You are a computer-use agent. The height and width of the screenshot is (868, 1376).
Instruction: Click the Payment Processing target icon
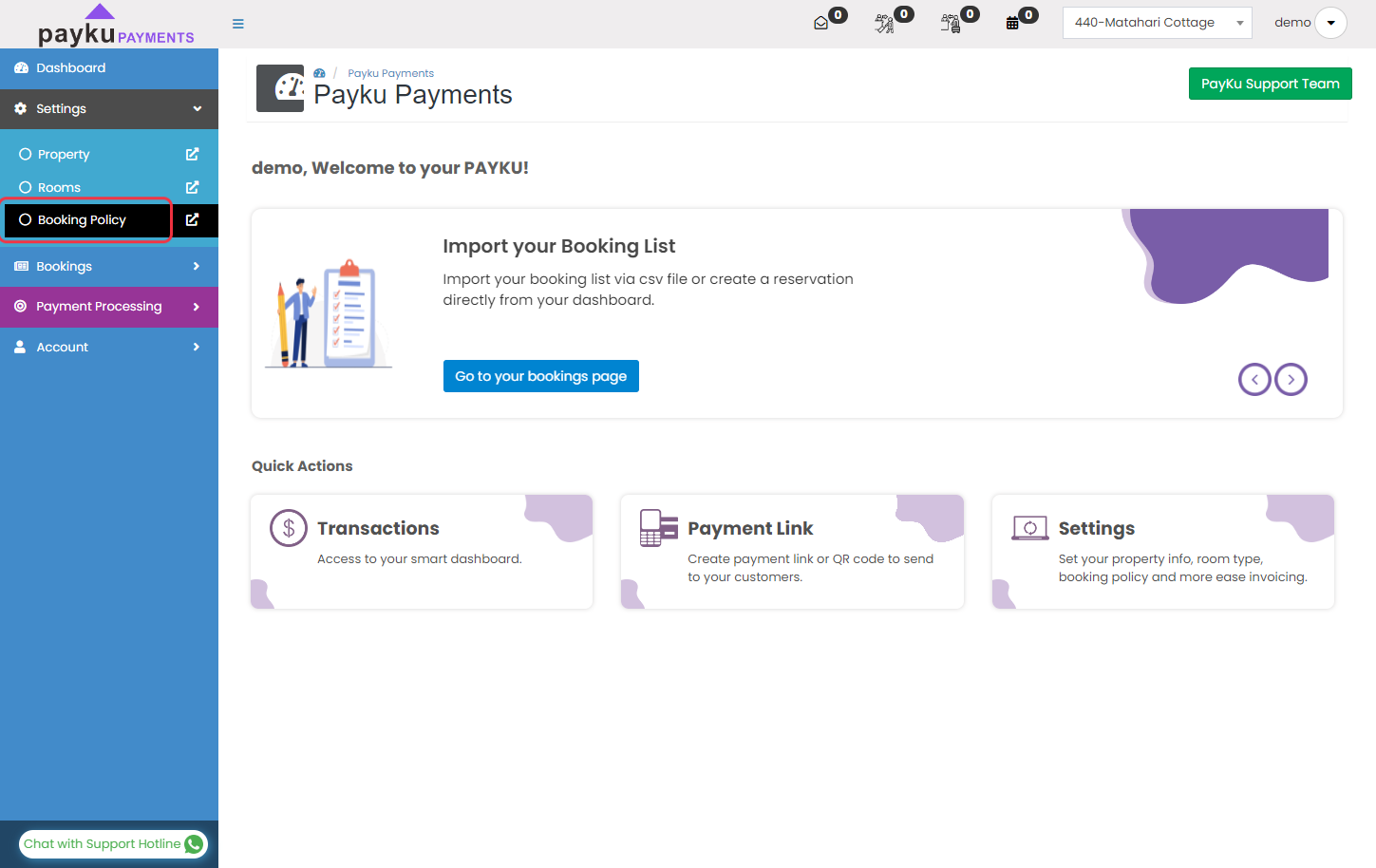pyautogui.click(x=20, y=307)
